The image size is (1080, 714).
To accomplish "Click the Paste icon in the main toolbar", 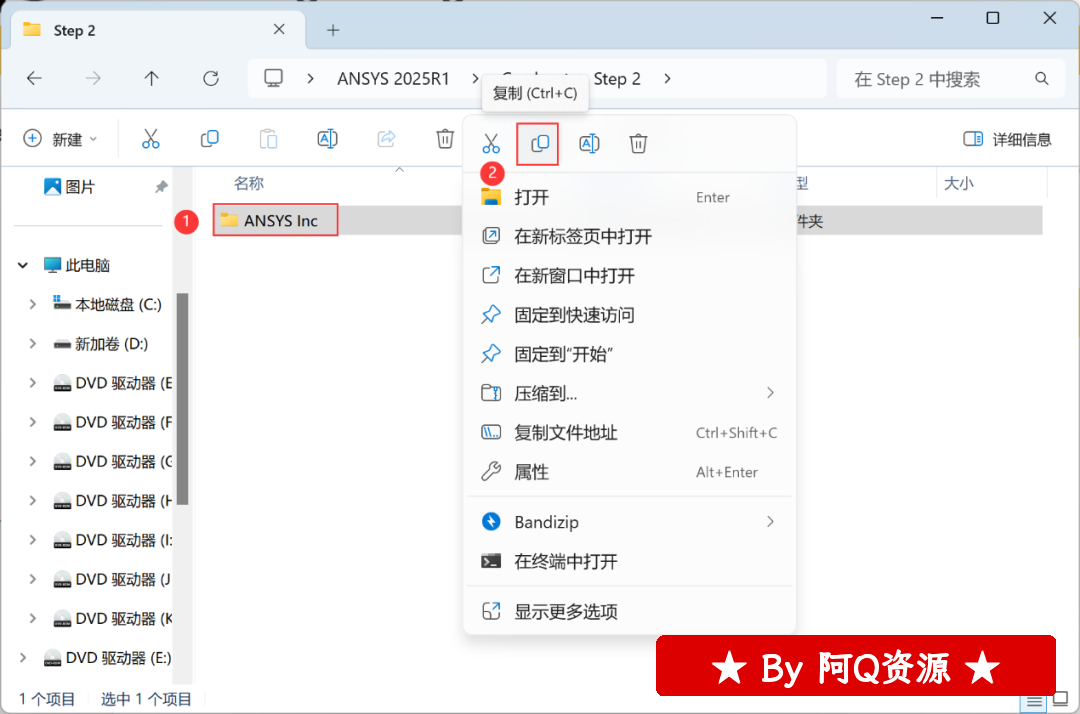I will (269, 139).
